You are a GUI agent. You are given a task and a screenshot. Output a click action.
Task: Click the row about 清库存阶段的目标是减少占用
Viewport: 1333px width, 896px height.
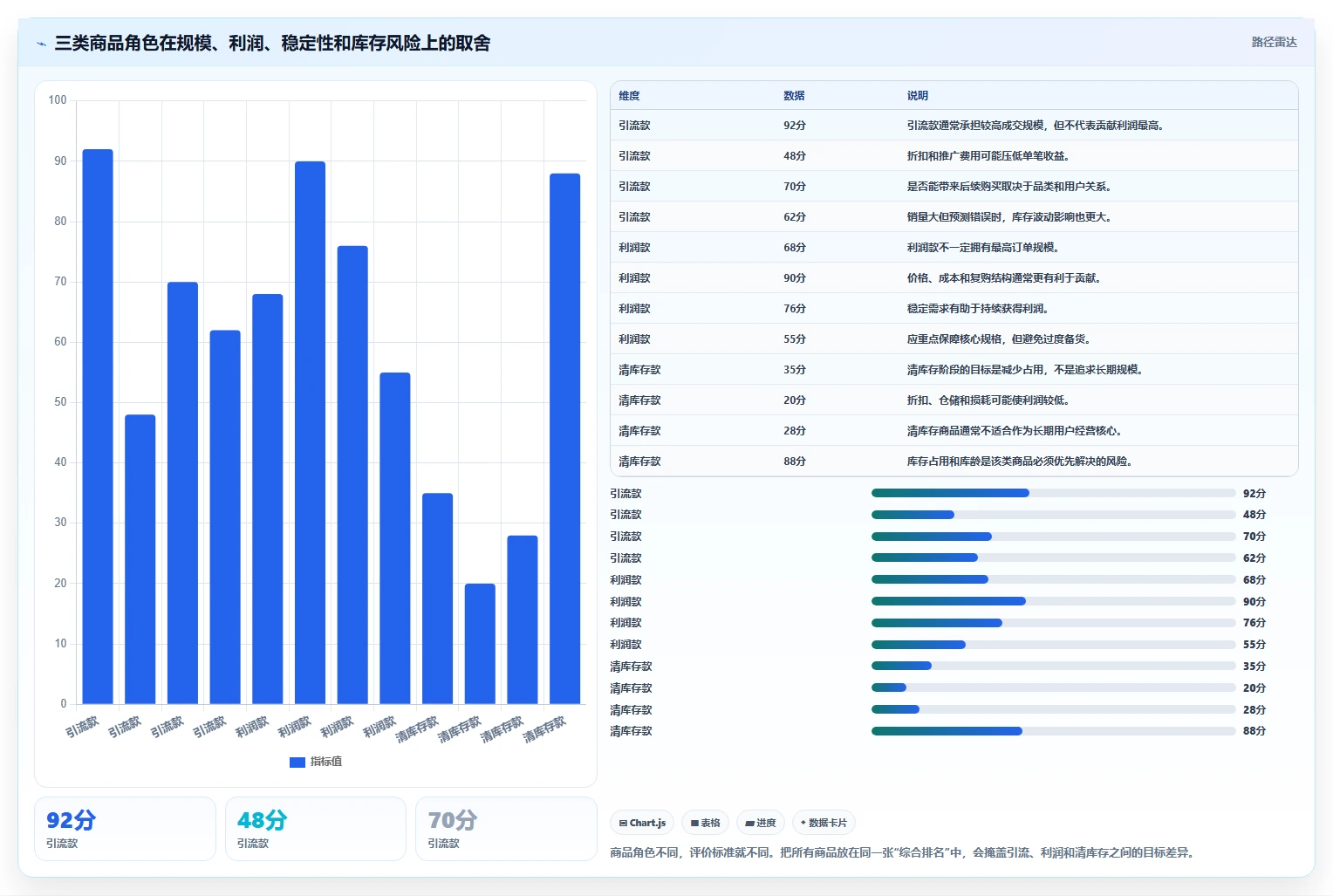click(x=954, y=370)
